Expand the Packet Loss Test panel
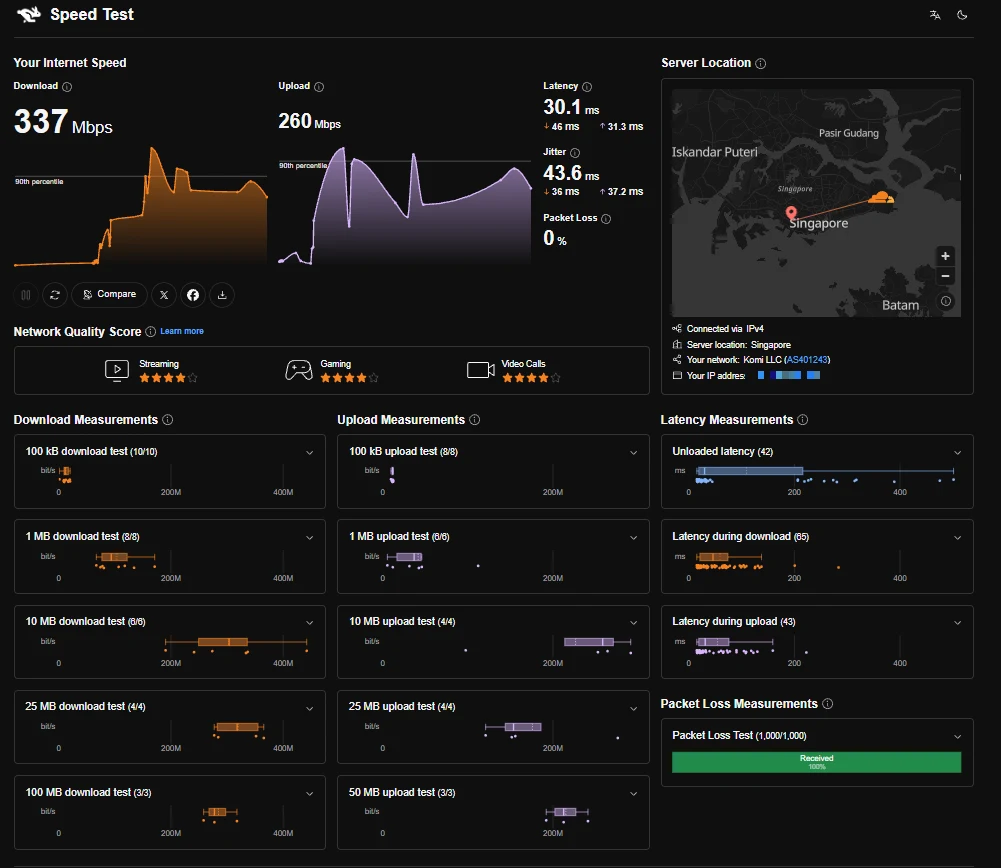Screen dimensions: 1001x868 pos(958,737)
